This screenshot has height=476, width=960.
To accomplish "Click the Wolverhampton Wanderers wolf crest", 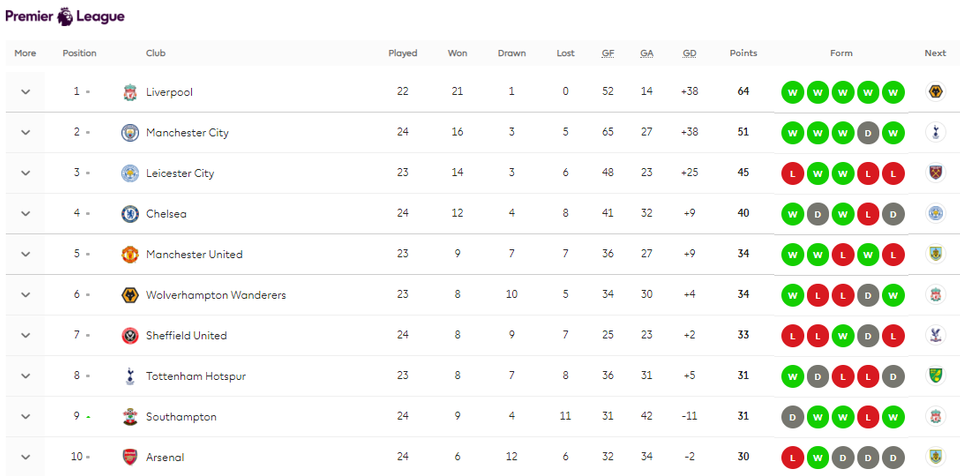I will click(130, 295).
